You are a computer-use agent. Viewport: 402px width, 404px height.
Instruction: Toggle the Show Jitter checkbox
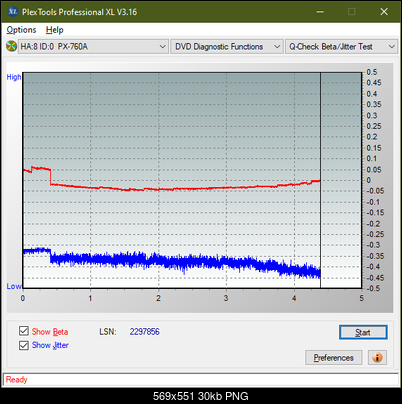(x=24, y=345)
